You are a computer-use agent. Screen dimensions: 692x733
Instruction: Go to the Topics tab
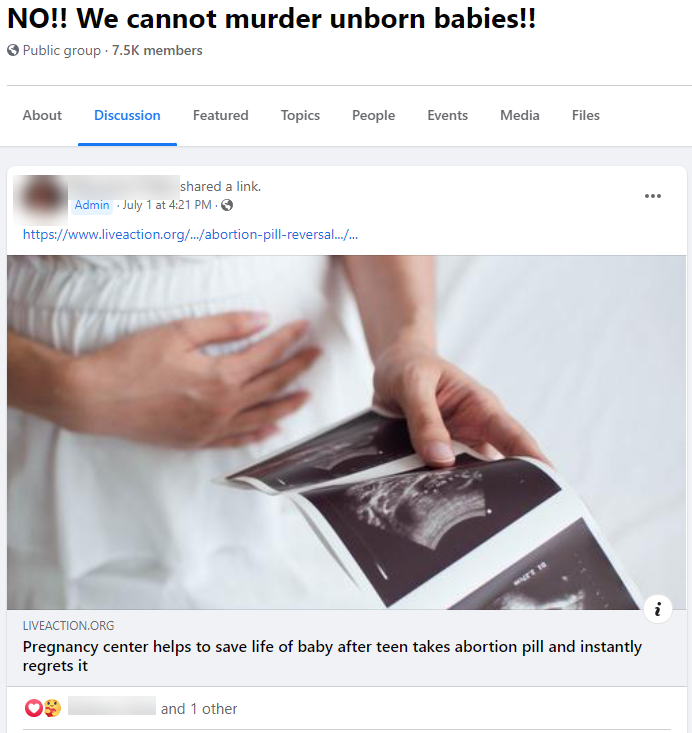(300, 115)
